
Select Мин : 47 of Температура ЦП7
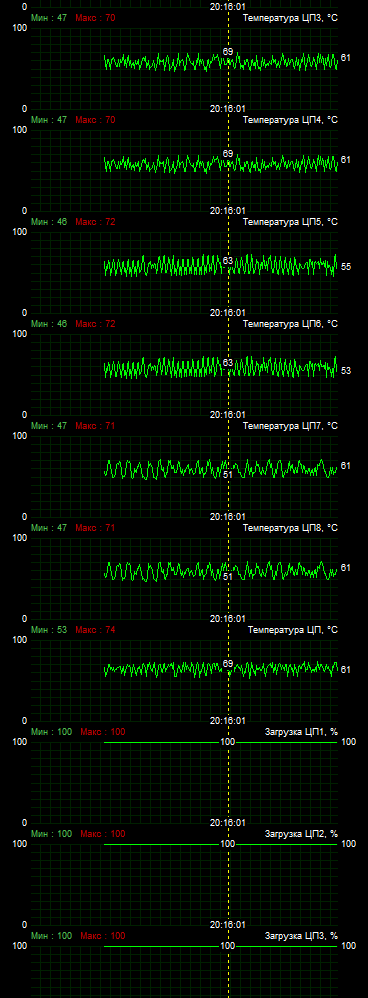point(49,426)
